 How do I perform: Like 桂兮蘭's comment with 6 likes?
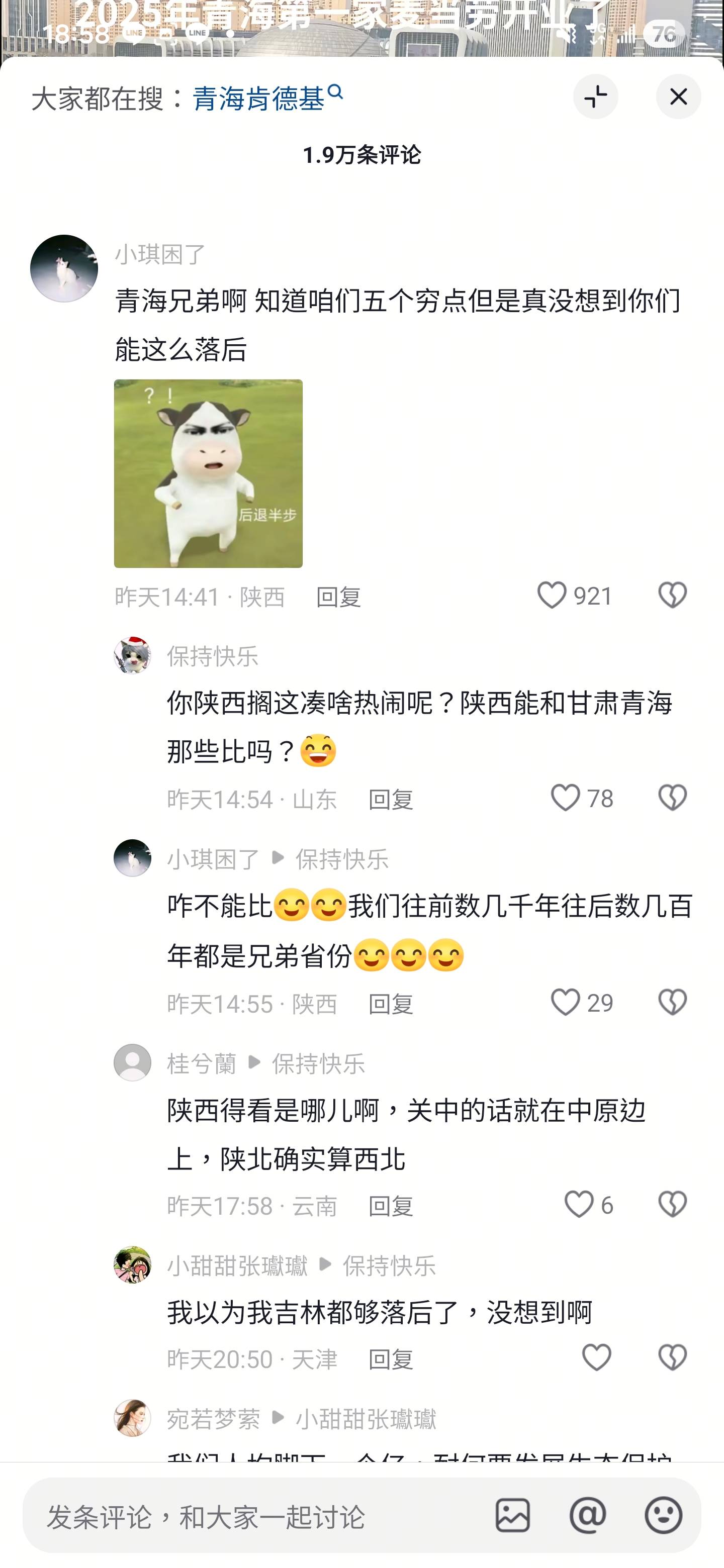tap(578, 1204)
